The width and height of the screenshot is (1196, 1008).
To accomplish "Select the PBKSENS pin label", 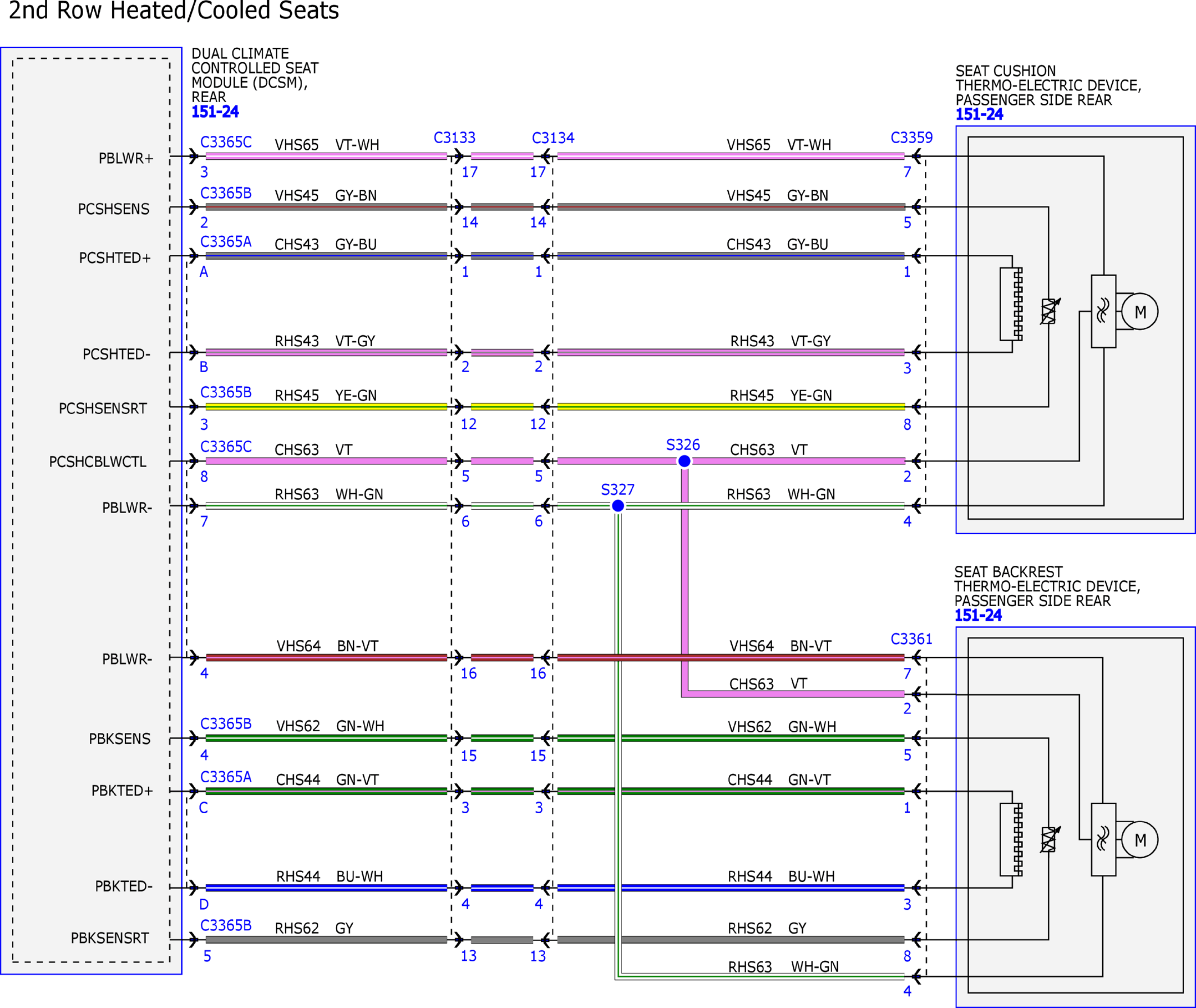I will (120, 739).
